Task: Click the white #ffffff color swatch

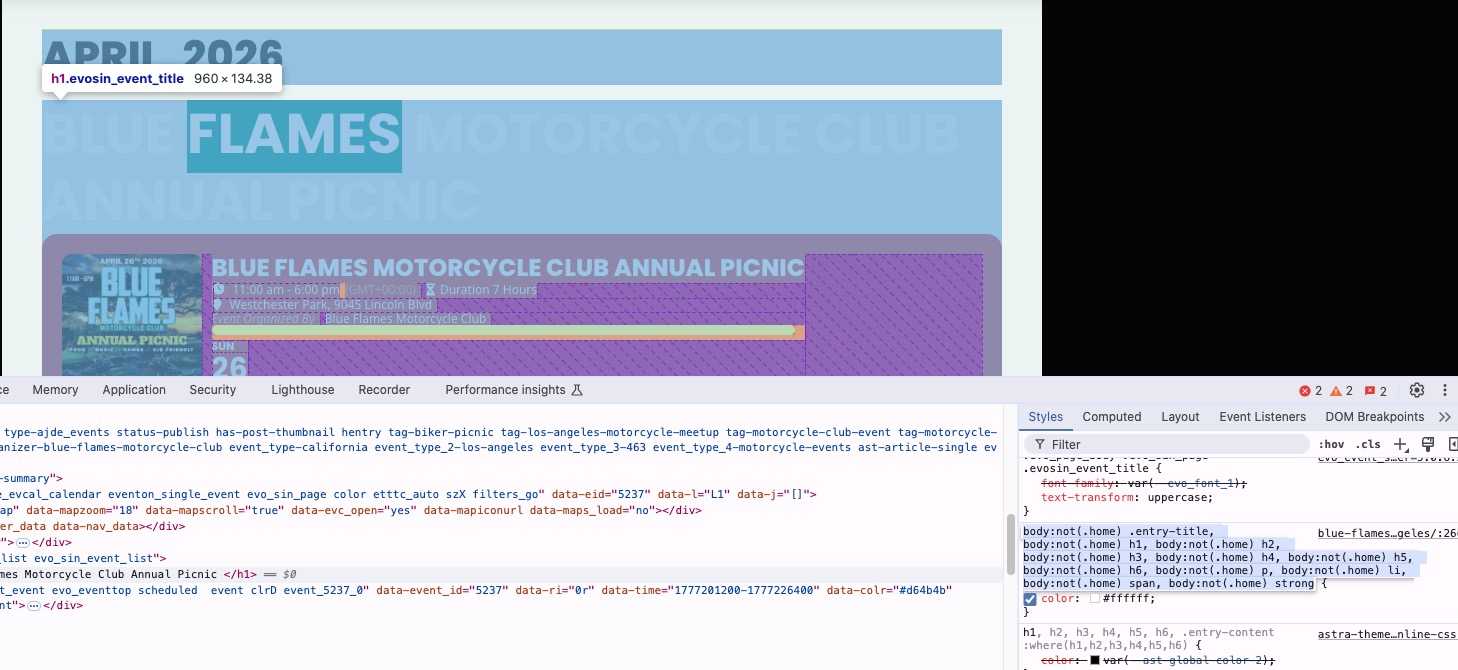Action: coord(1095,598)
